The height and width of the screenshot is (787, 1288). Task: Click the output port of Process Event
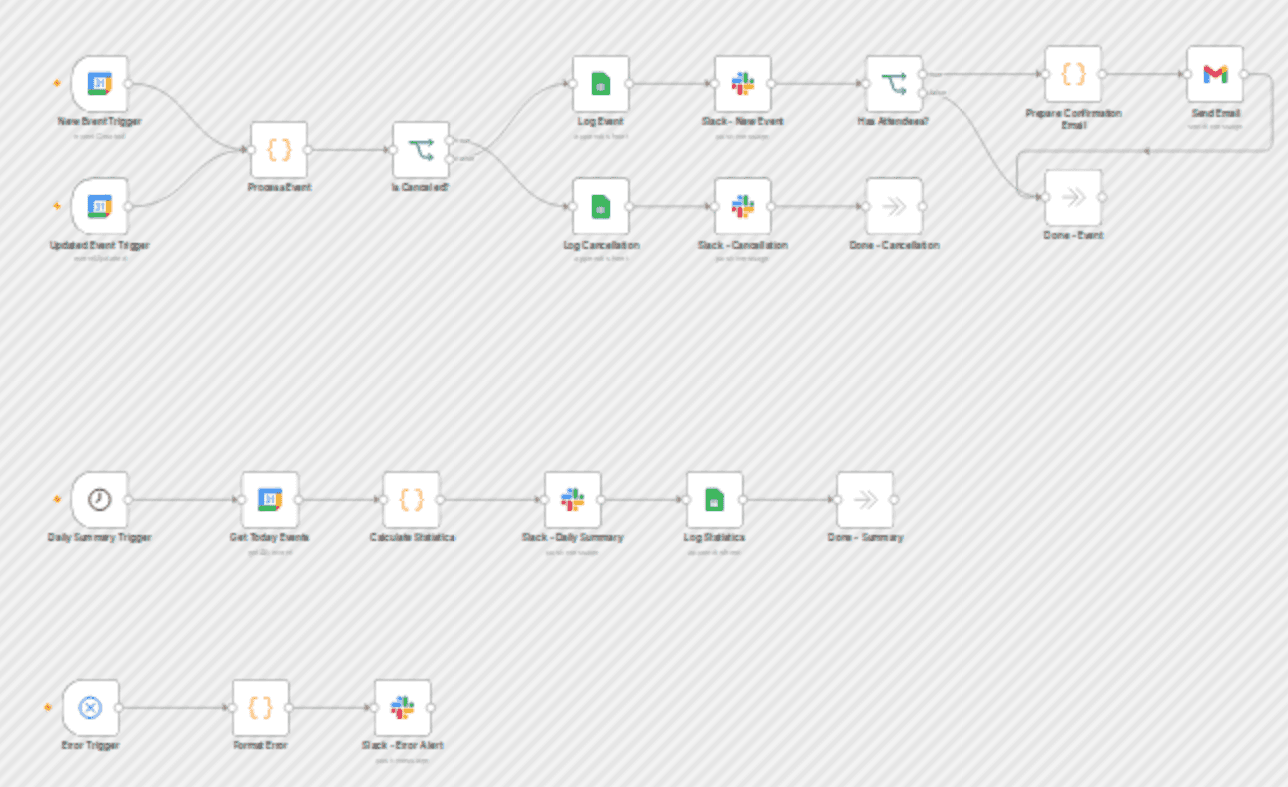tap(308, 150)
